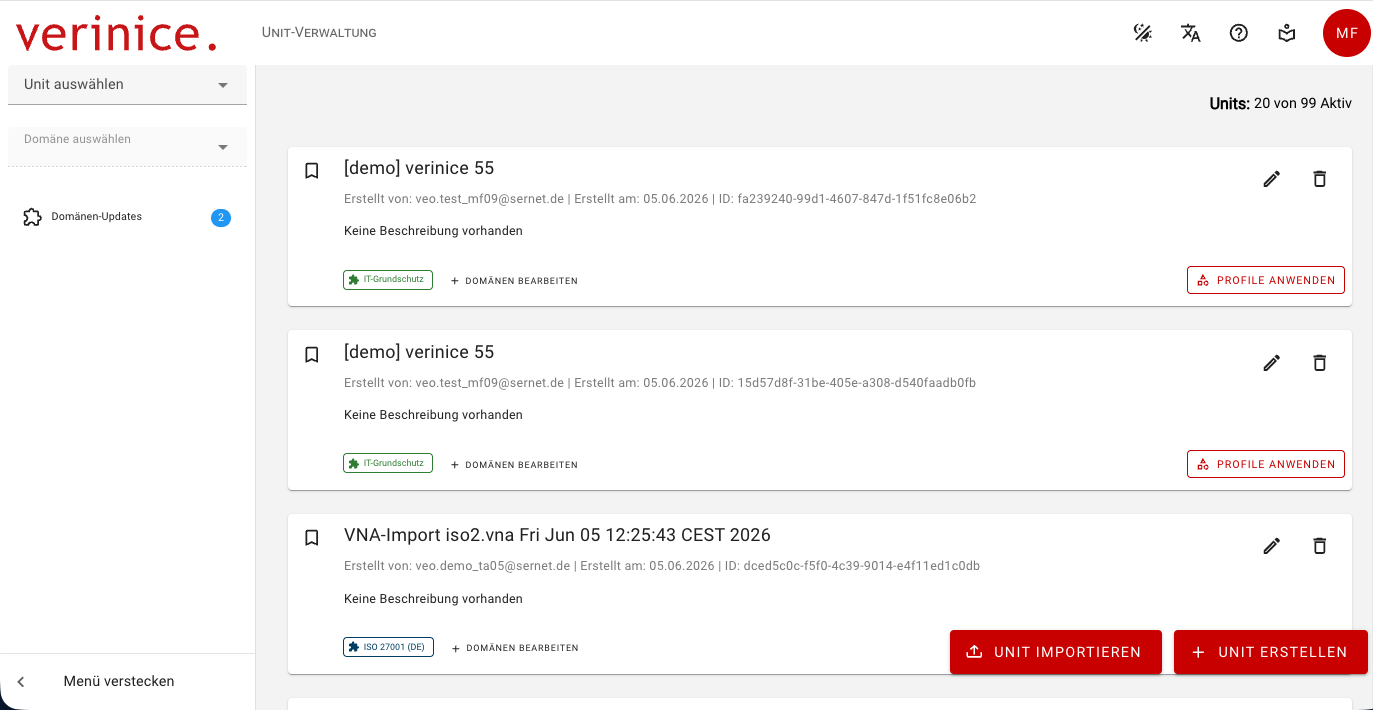This screenshot has width=1373, height=710.
Task: Toggle the light/dark theme icon
Action: point(1142,33)
